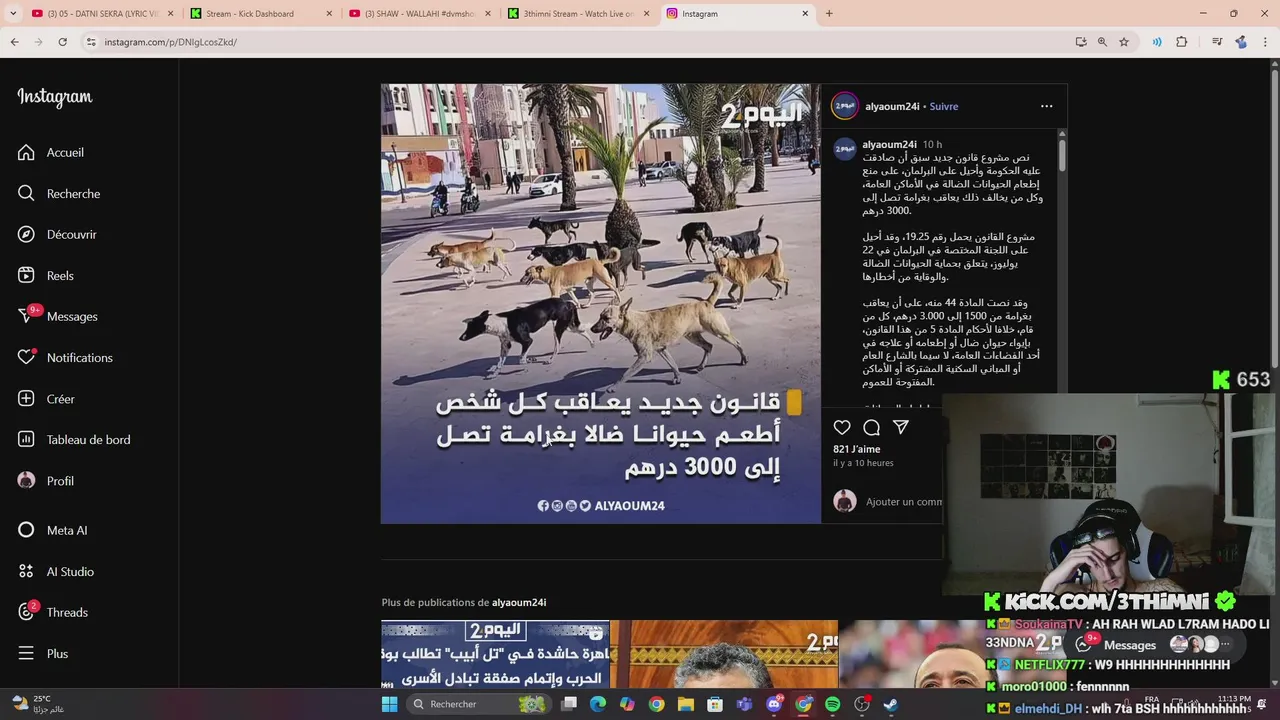Open the three-dot post options menu

pos(1046,106)
